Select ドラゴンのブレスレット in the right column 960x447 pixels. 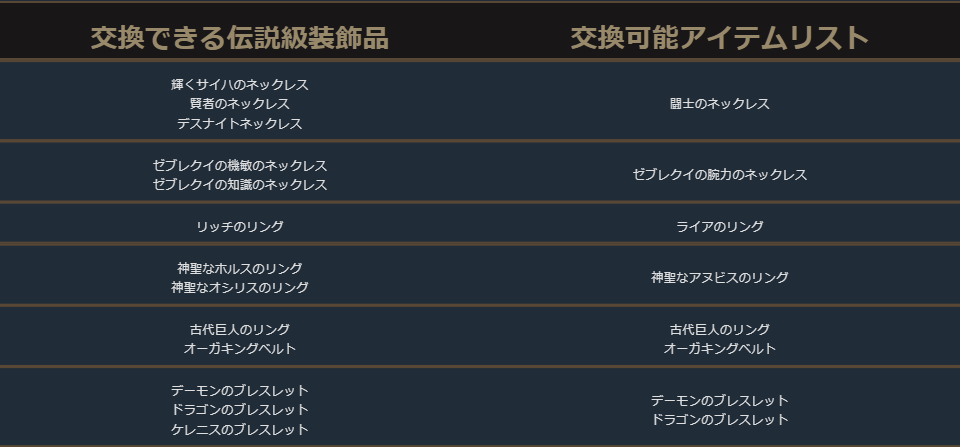[720, 420]
